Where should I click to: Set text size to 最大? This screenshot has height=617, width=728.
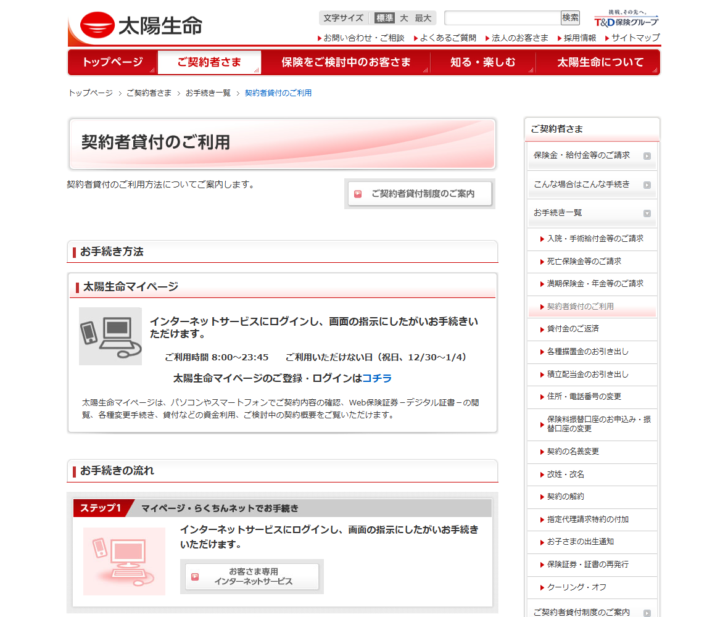coord(423,18)
